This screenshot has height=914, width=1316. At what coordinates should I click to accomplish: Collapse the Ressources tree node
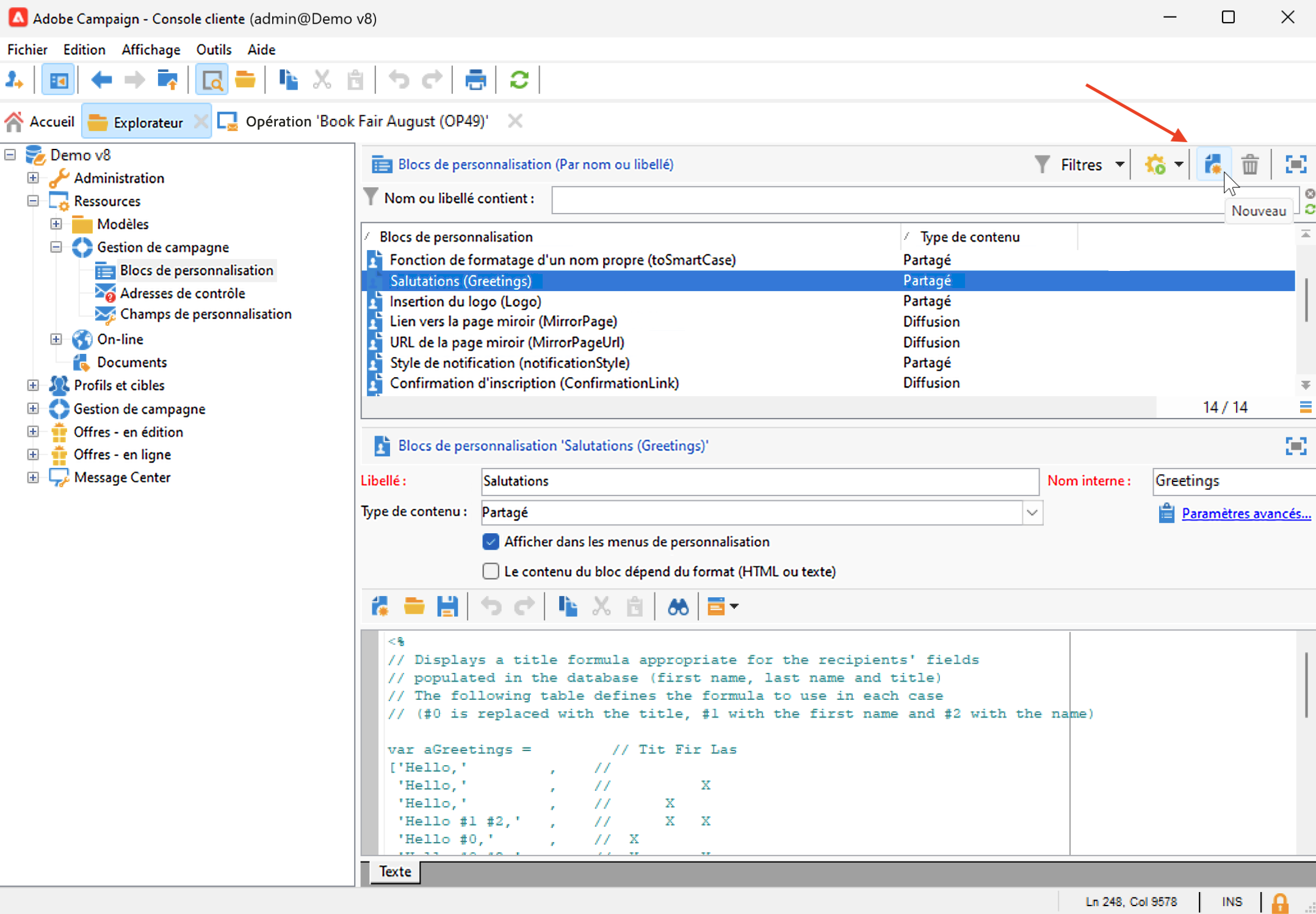33,201
